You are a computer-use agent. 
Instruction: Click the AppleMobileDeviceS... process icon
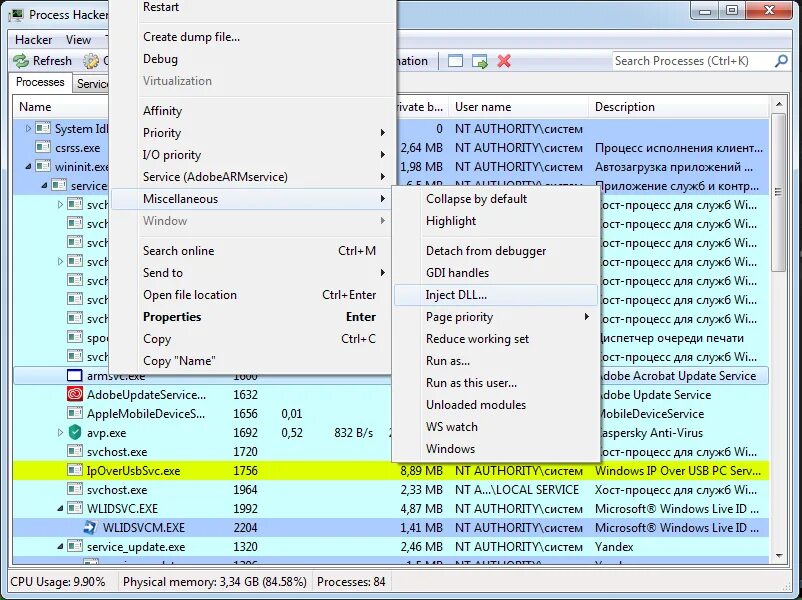(x=75, y=413)
